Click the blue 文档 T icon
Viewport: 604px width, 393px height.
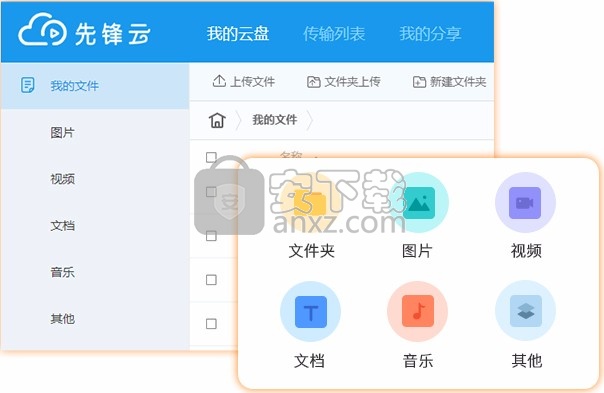(x=310, y=311)
